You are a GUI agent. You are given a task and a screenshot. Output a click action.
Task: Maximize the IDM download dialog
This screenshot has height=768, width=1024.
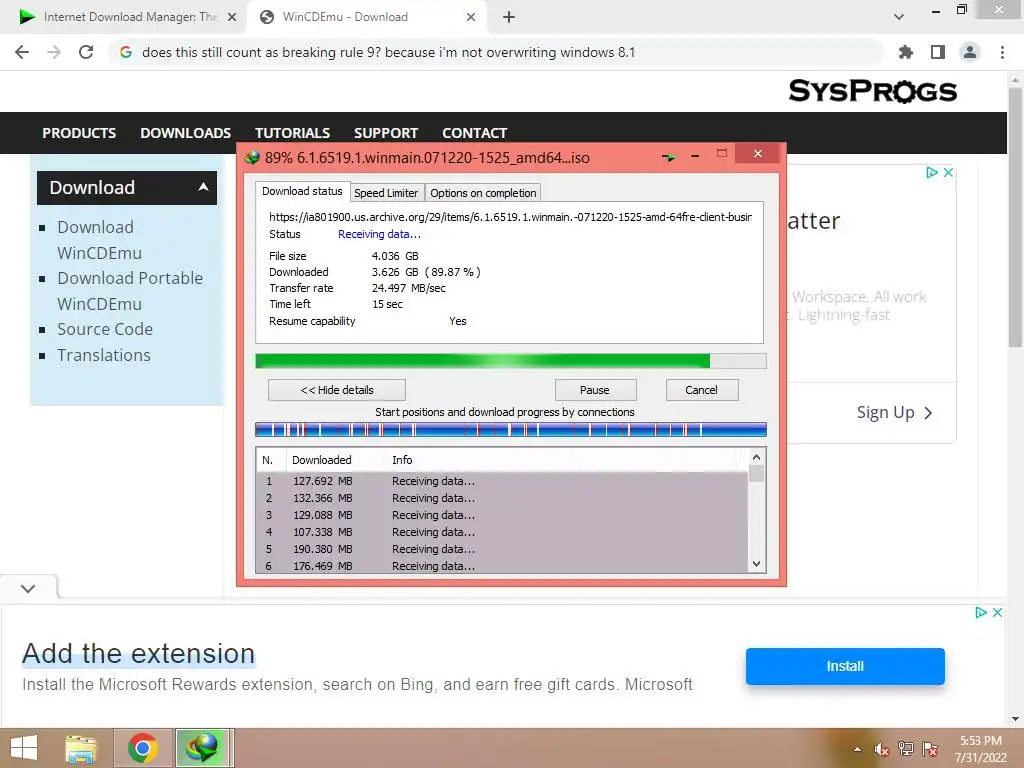[x=722, y=153]
